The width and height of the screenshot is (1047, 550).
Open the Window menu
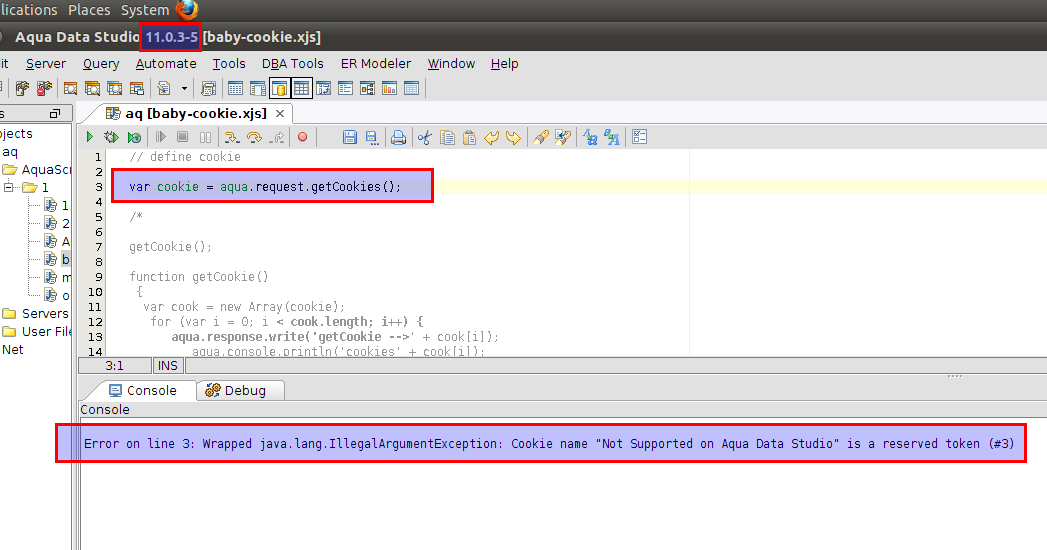tap(451, 63)
